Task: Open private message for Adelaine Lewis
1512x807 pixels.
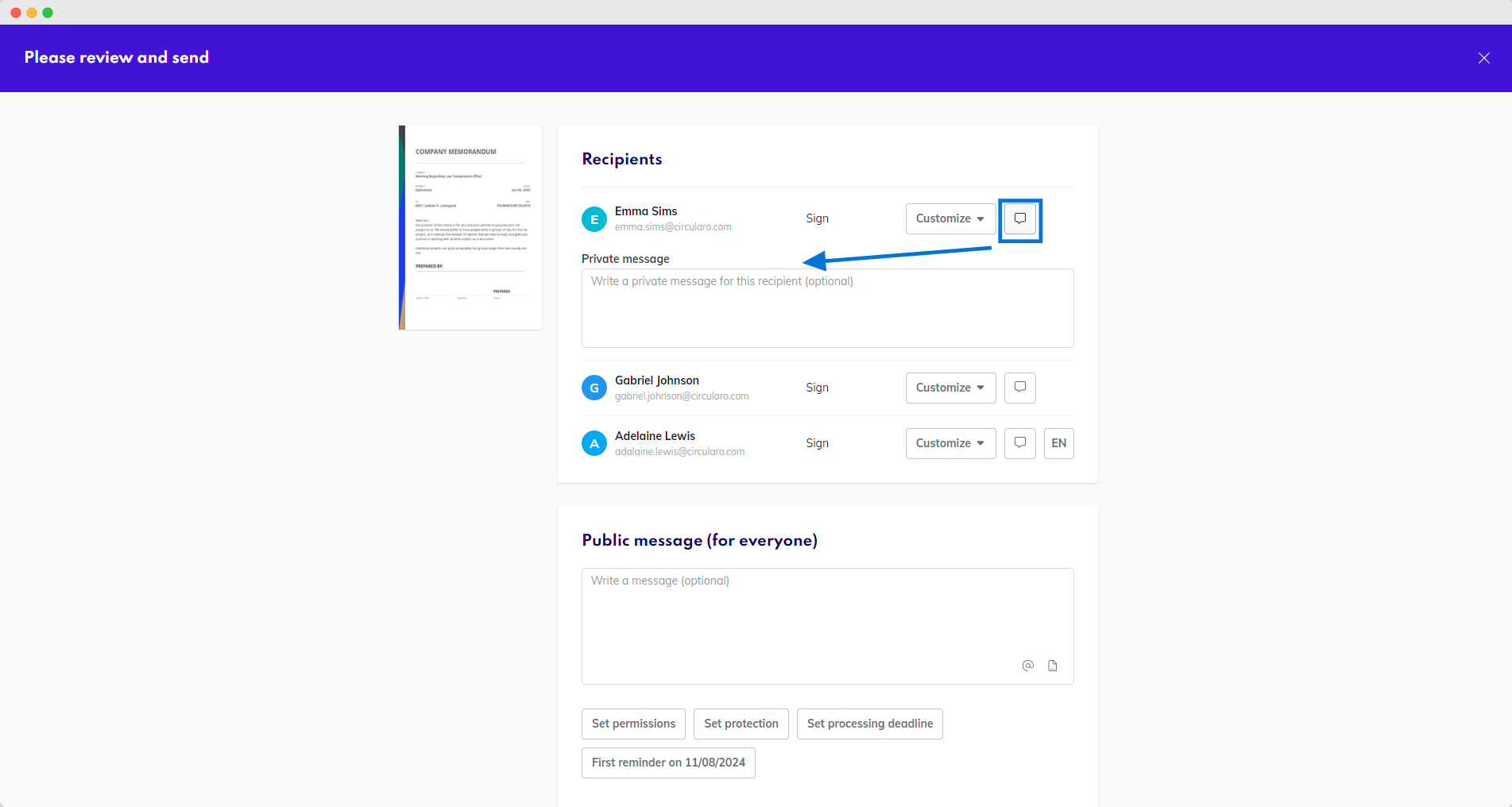Action: [x=1019, y=443]
